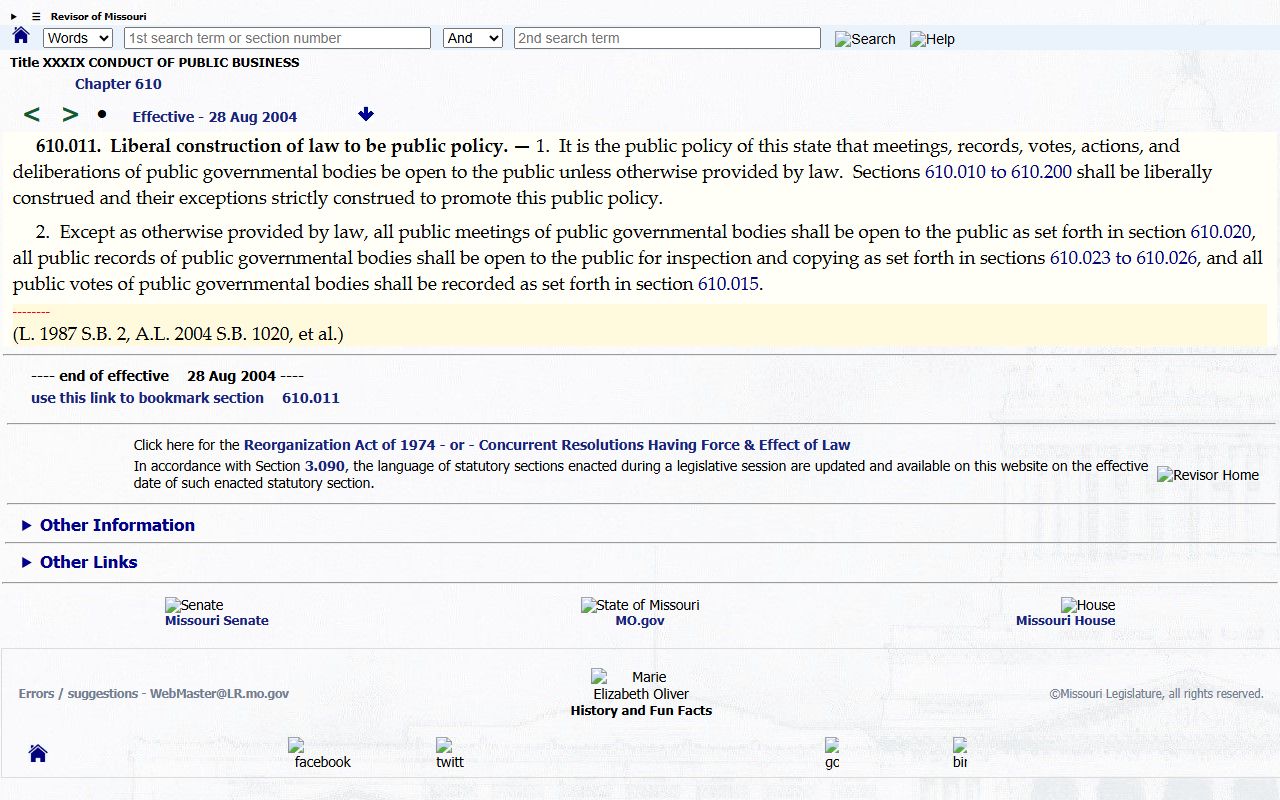Click the google icon in footer
This screenshot has width=1280, height=800.
coord(832,754)
